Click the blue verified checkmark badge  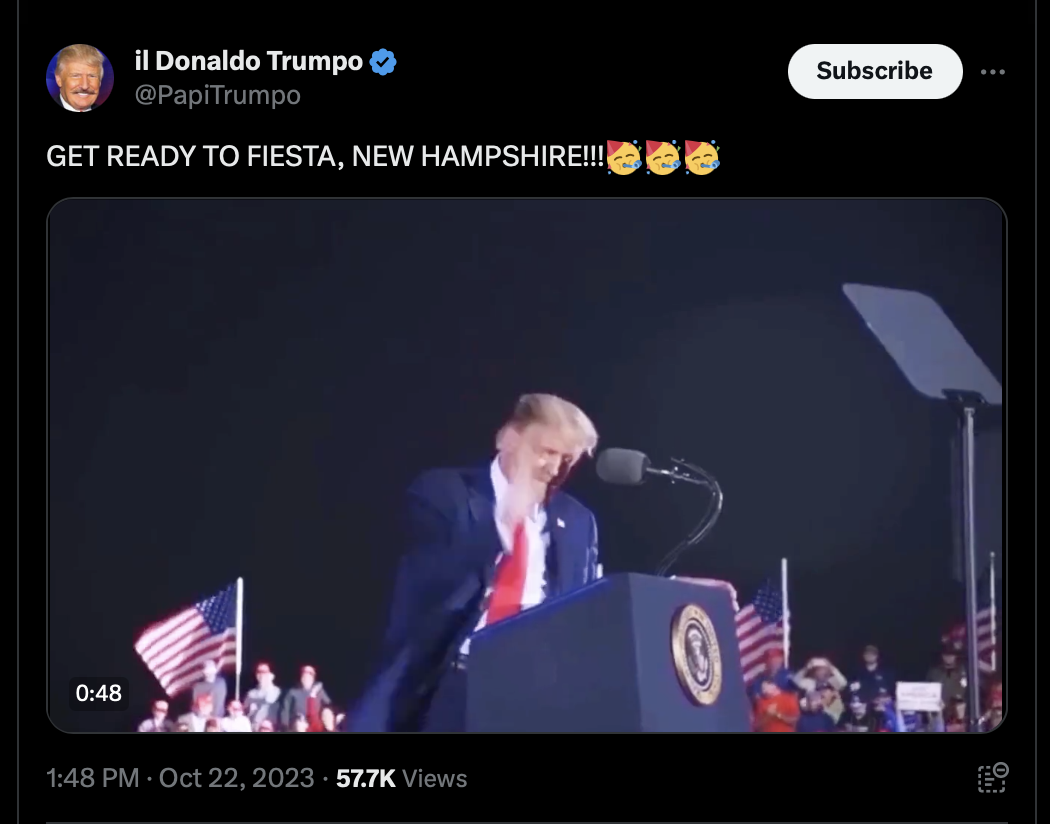click(383, 62)
